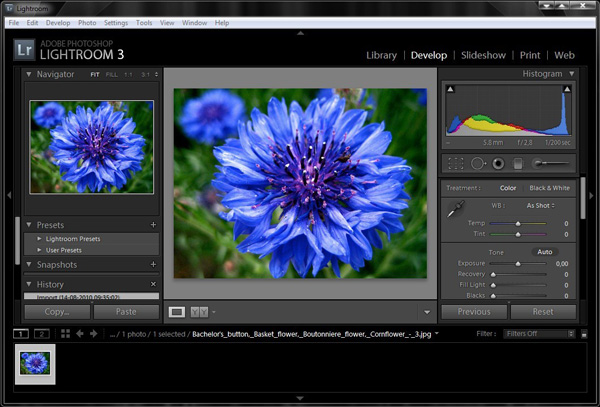The width and height of the screenshot is (600, 407).
Task: Create a new snapshot with plus icon
Action: point(153,264)
